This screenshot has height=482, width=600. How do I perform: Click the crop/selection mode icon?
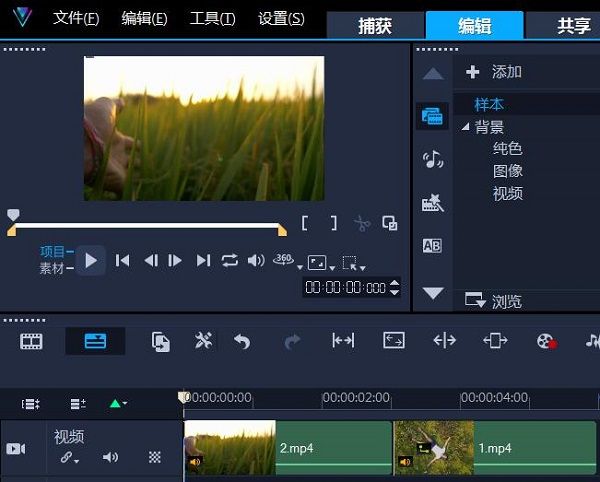point(350,262)
